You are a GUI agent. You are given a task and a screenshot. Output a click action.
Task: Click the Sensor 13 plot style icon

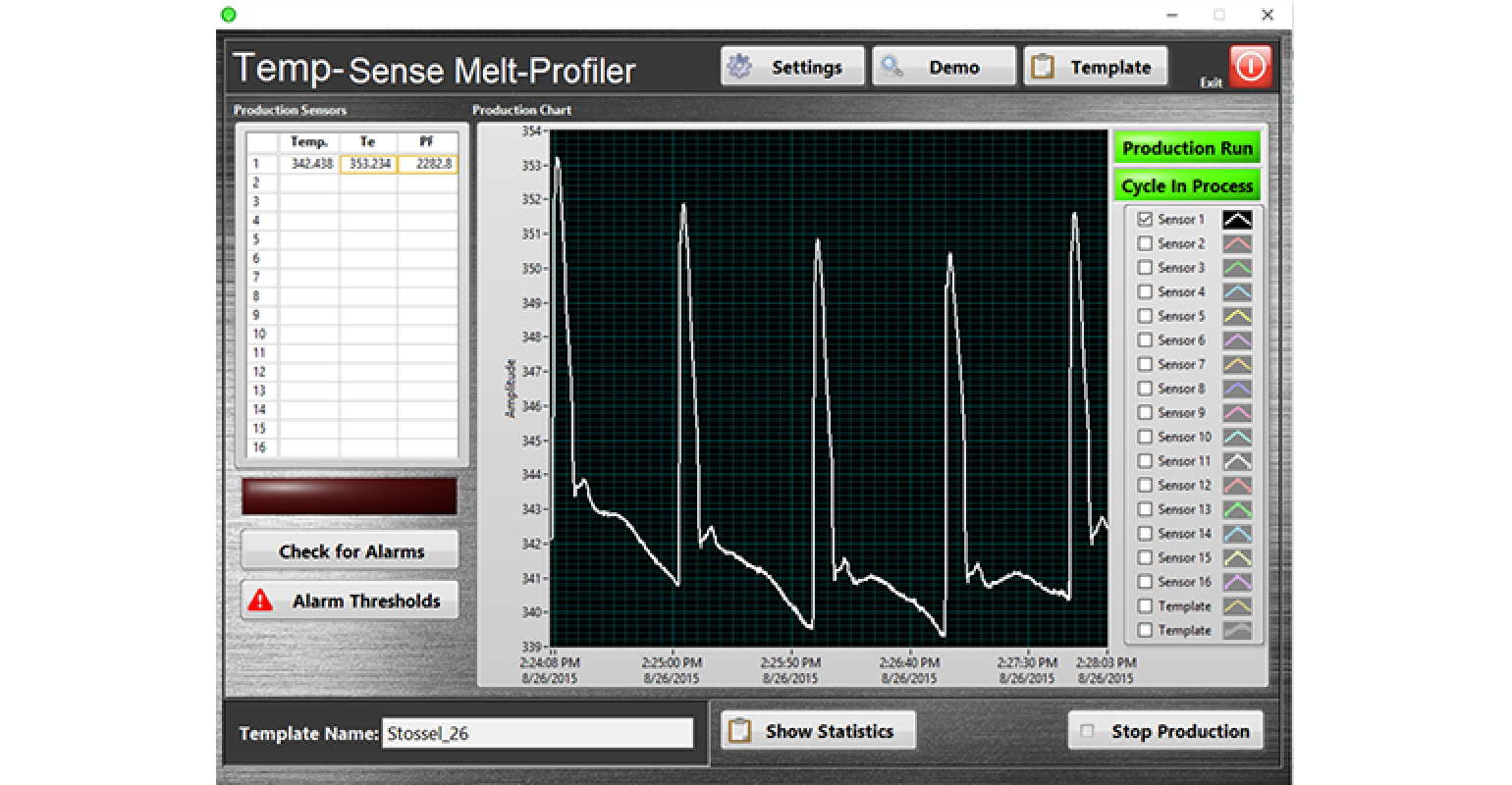coord(1237,509)
